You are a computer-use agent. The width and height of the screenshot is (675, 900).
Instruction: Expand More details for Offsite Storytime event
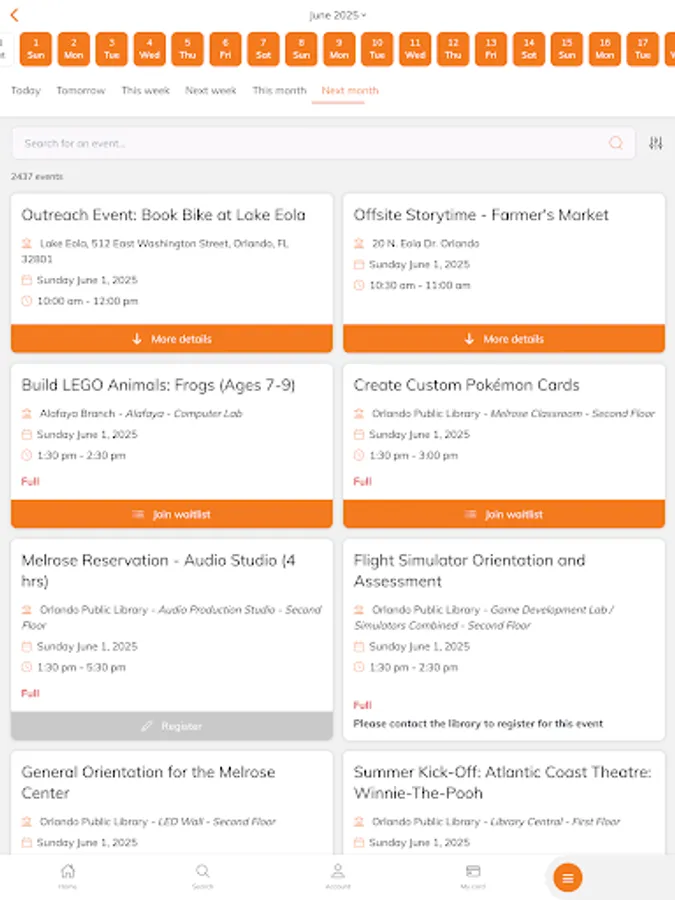(504, 339)
